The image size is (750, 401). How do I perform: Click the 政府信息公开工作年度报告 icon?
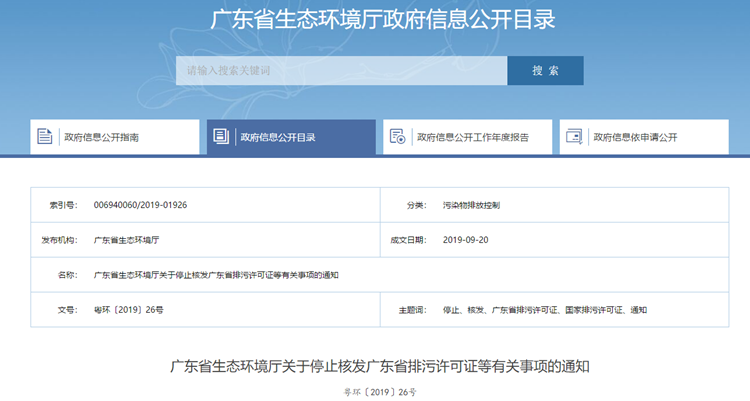[397, 137]
